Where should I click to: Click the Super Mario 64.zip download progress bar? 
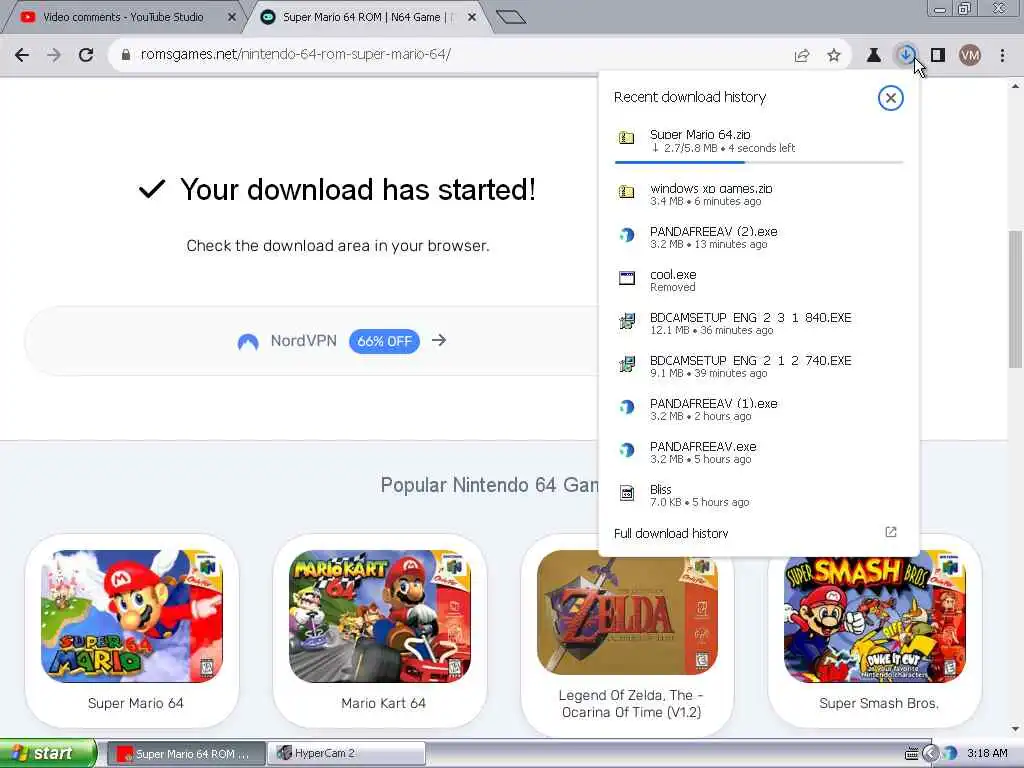(759, 161)
